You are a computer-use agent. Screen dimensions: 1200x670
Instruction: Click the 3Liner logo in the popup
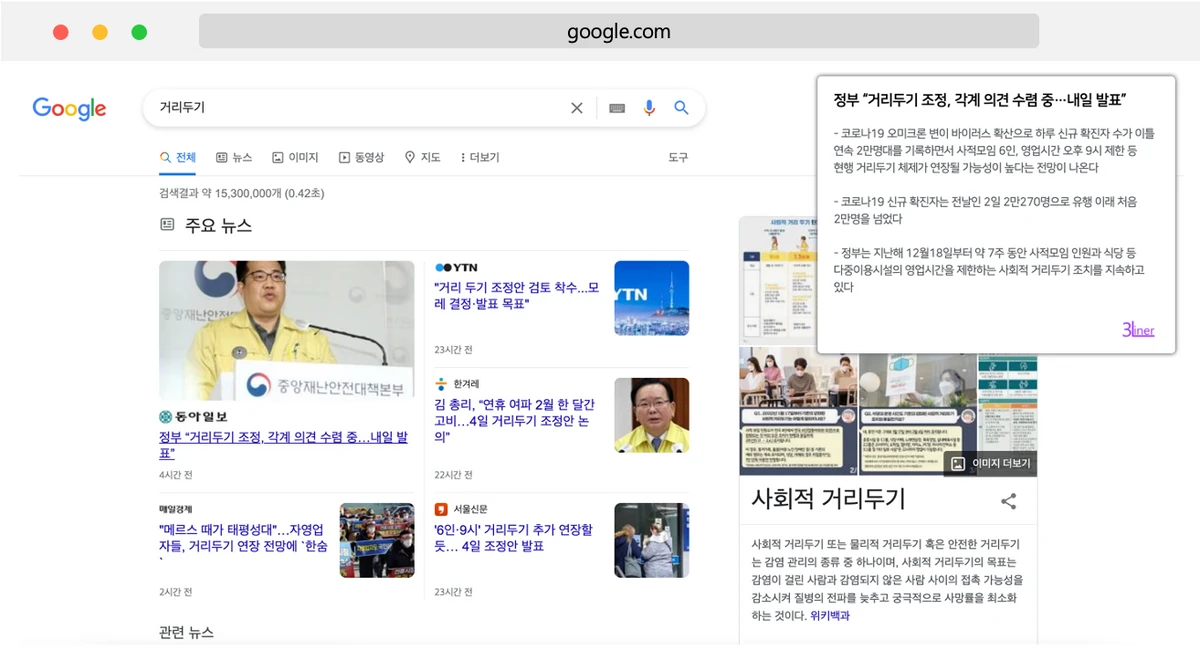point(1138,330)
